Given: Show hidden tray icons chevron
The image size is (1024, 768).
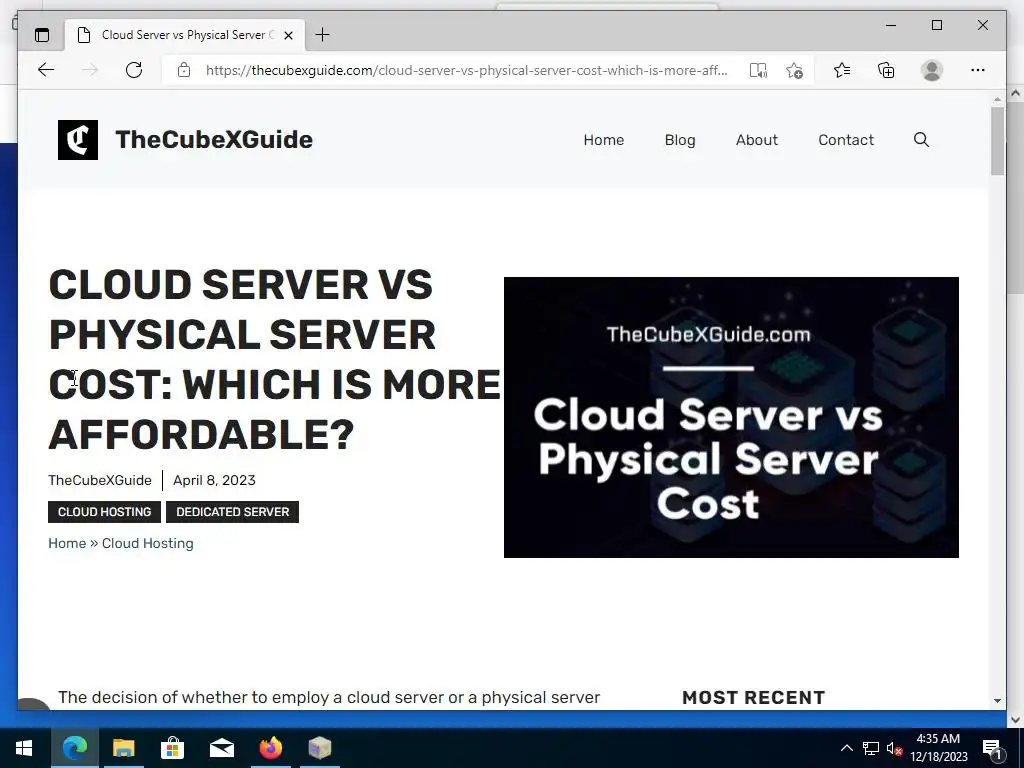Looking at the screenshot, I should 846,748.
